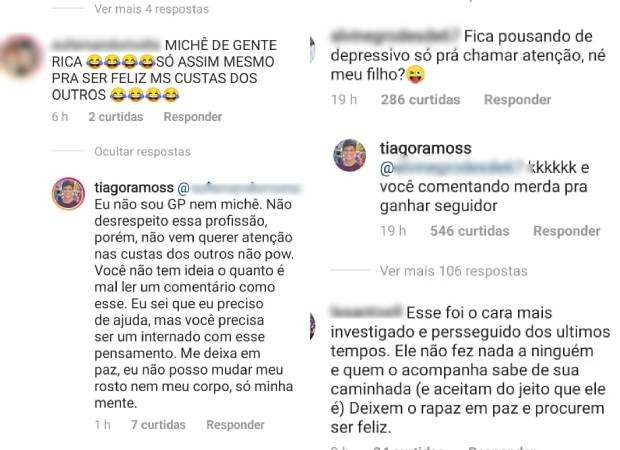Open partial avatar beside Esse foi o cara comment
620x450 pixels.
click(x=312, y=326)
